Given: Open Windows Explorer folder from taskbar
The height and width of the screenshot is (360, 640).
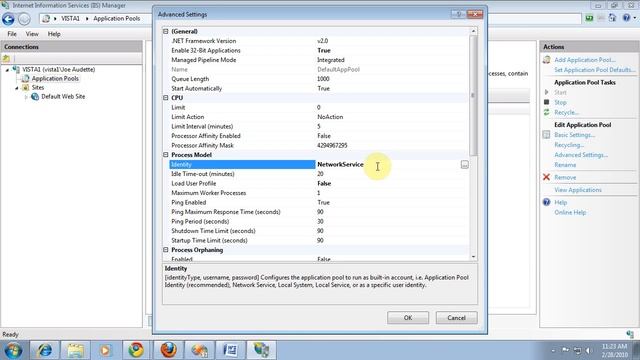Looking at the screenshot, I should [75, 350].
